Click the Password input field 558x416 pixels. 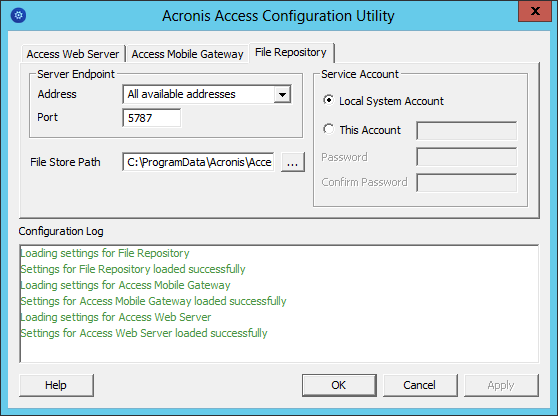click(x=467, y=157)
